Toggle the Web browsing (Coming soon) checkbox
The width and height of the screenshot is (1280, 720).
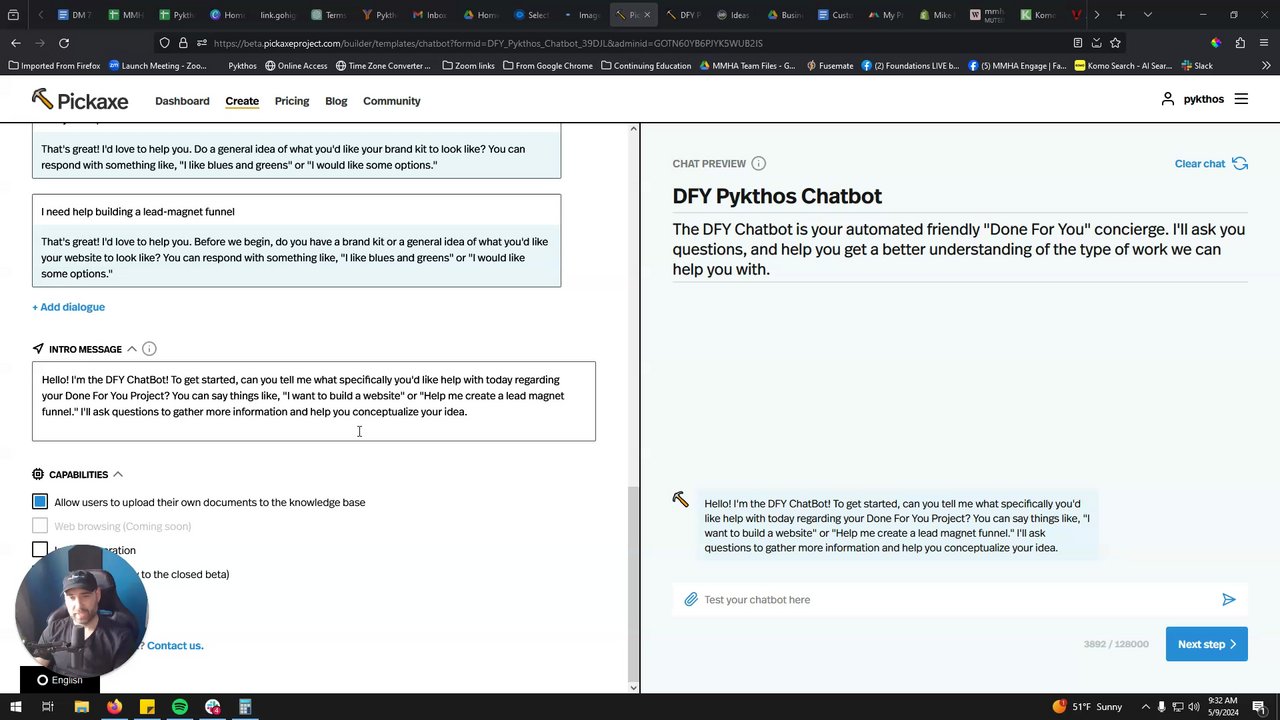coord(40,526)
